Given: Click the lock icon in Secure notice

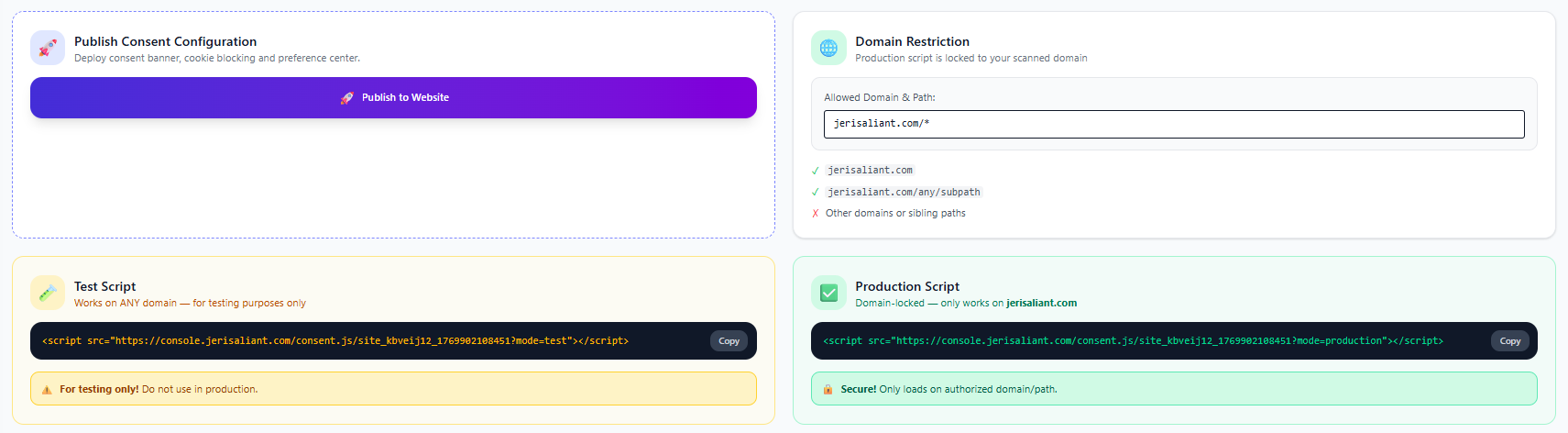Looking at the screenshot, I should [x=828, y=390].
